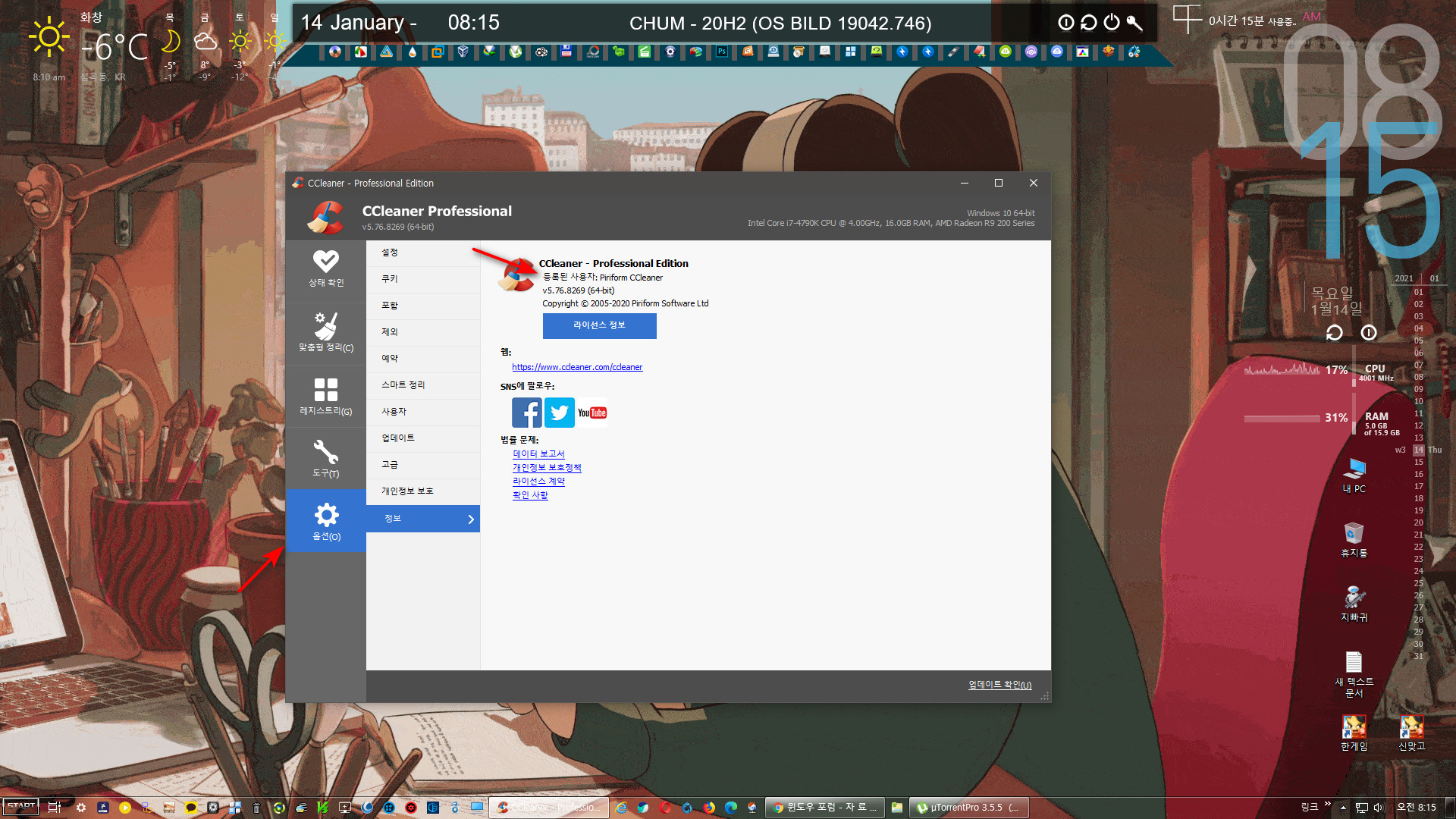Select the 포함 include menu item

click(423, 306)
